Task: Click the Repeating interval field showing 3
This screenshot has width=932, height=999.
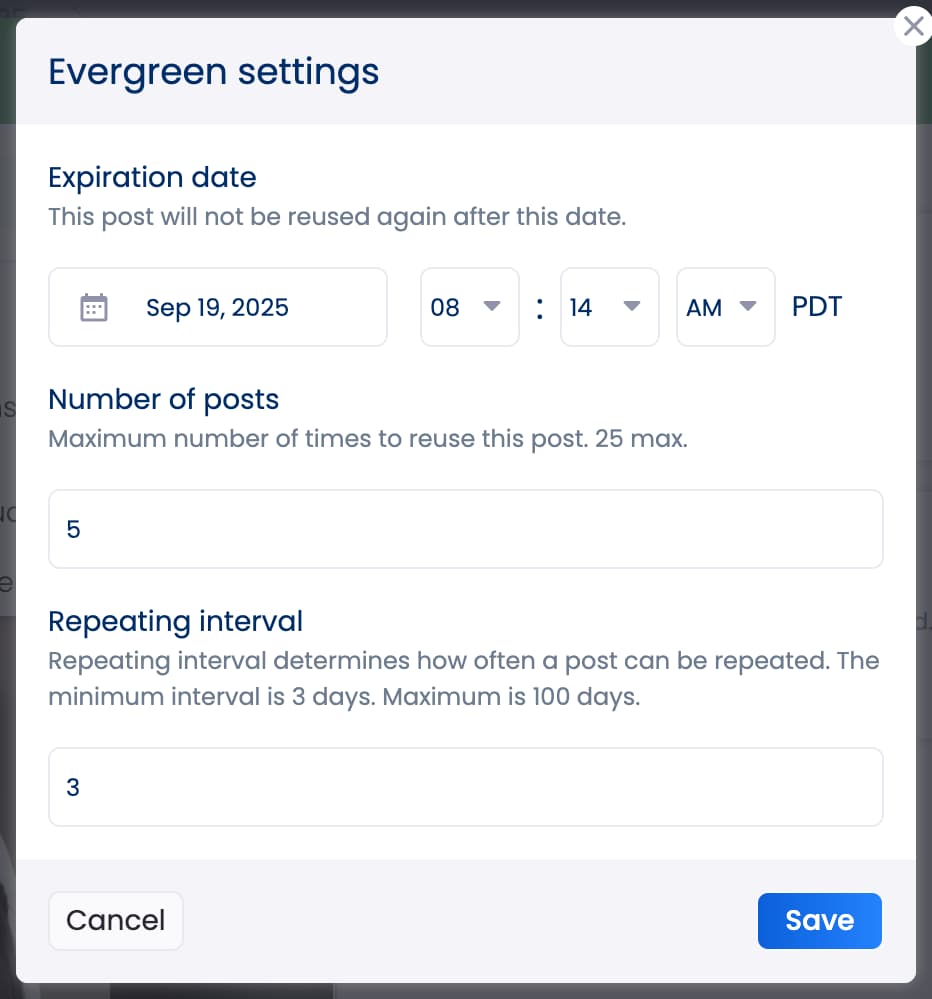Action: point(466,787)
